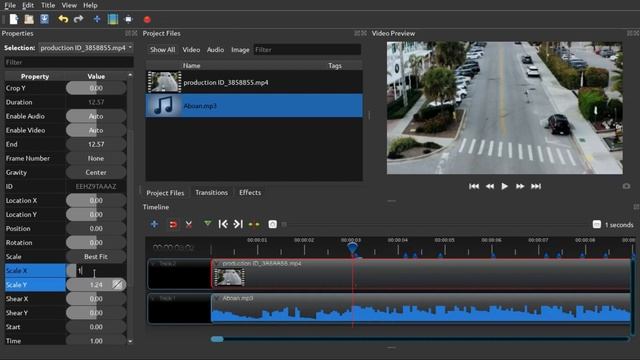640x360 pixels.
Task: Open the File menu
Action: point(10,5)
